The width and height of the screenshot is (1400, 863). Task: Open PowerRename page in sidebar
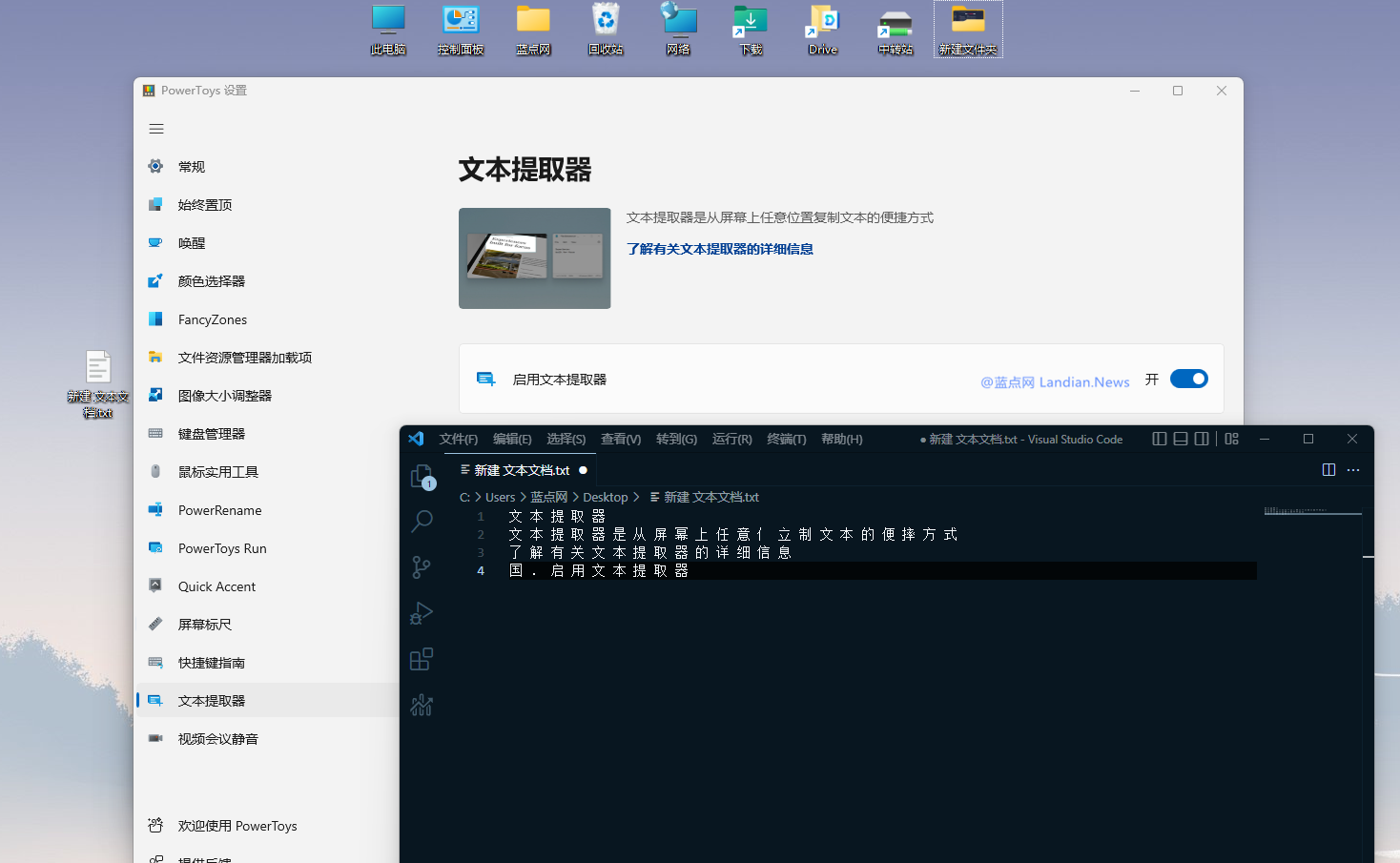pyautogui.click(x=266, y=510)
